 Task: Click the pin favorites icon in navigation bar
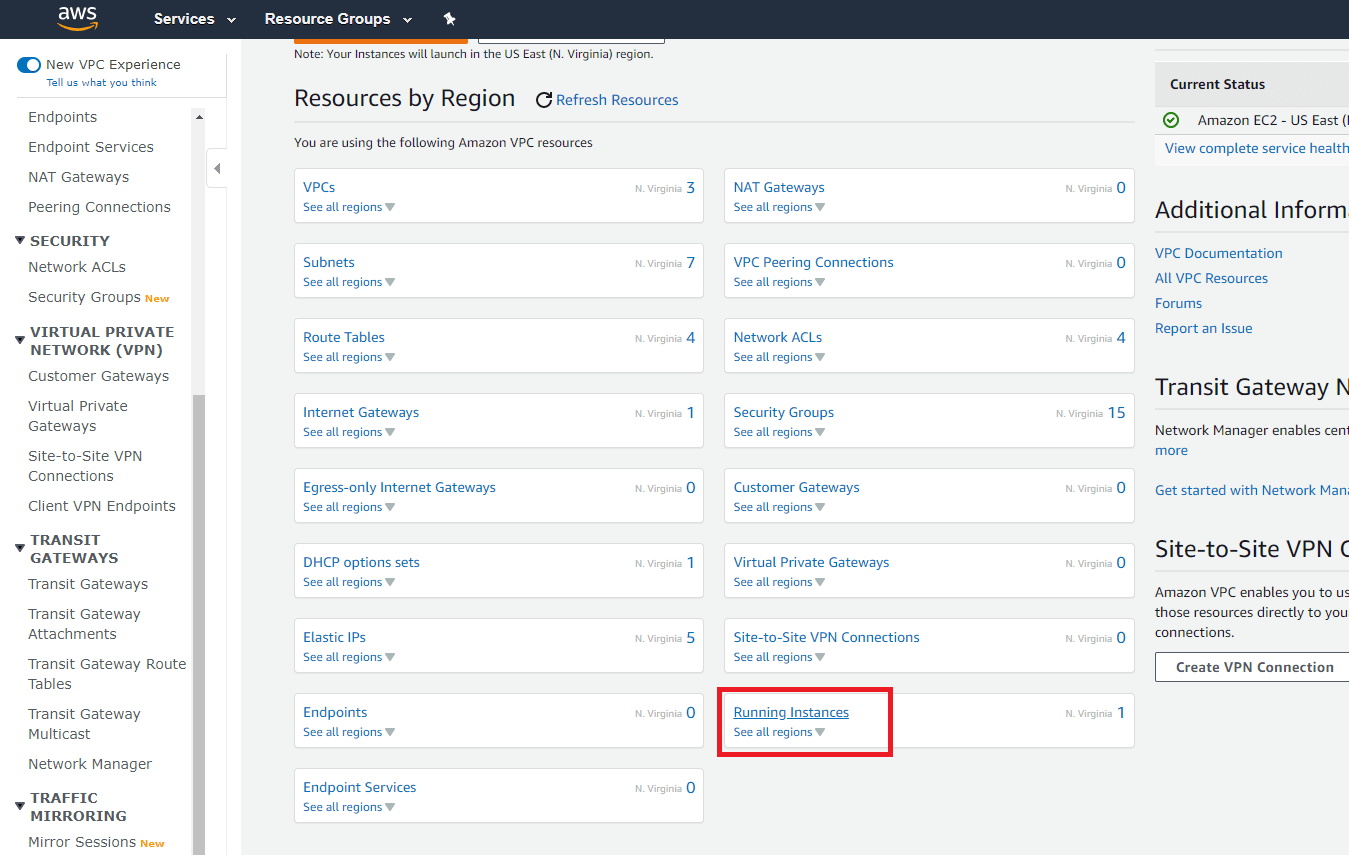449,18
